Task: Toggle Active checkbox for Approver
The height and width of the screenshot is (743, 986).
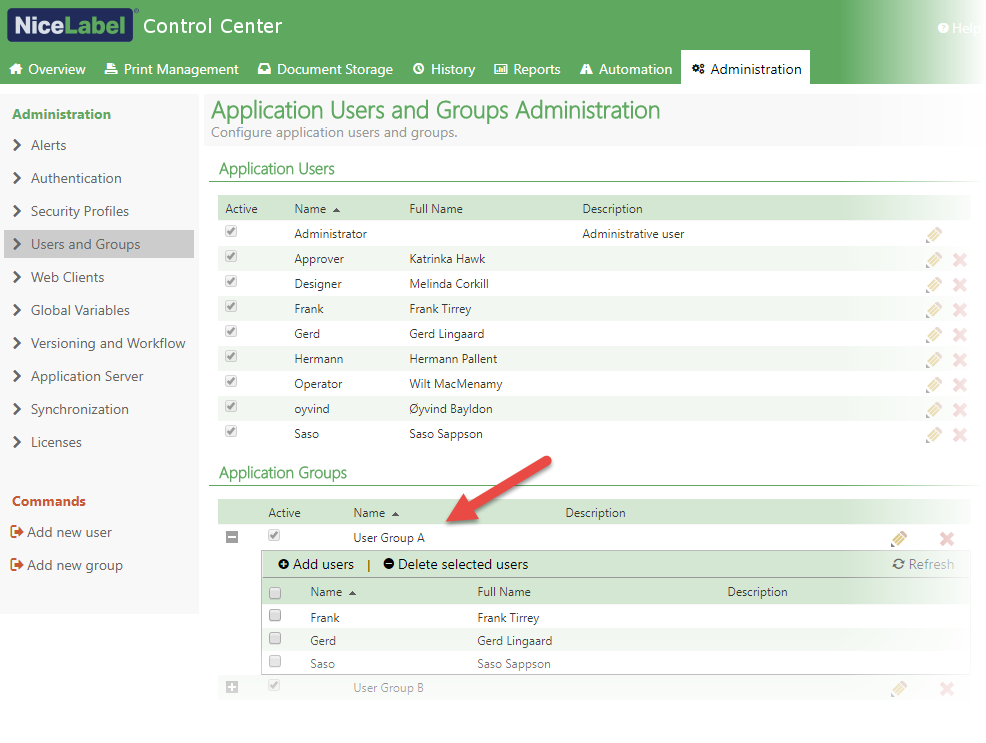Action: [231, 256]
